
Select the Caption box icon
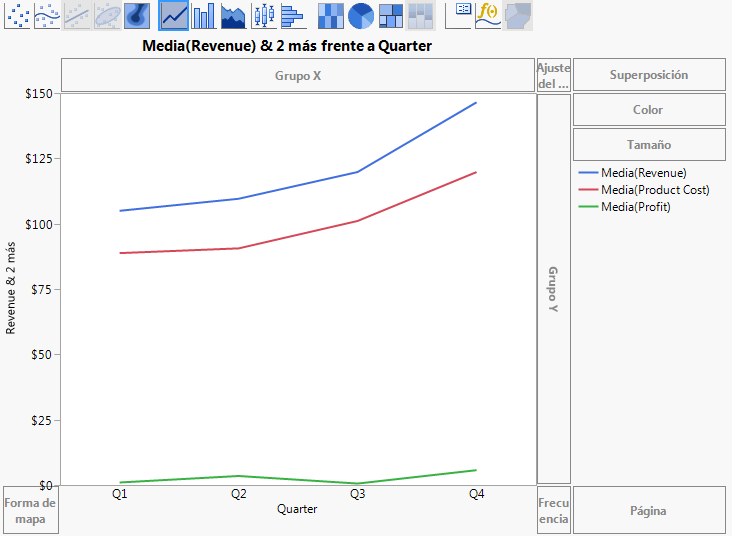click(x=458, y=15)
